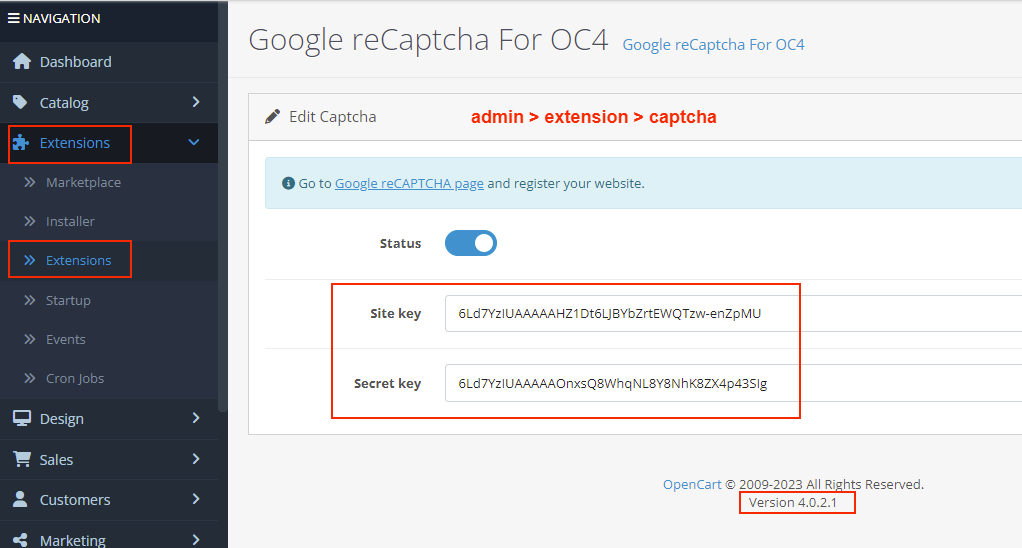Screen dimensions: 1022x548
Task: Toggle the captcha Status switch off
Action: click(x=471, y=243)
